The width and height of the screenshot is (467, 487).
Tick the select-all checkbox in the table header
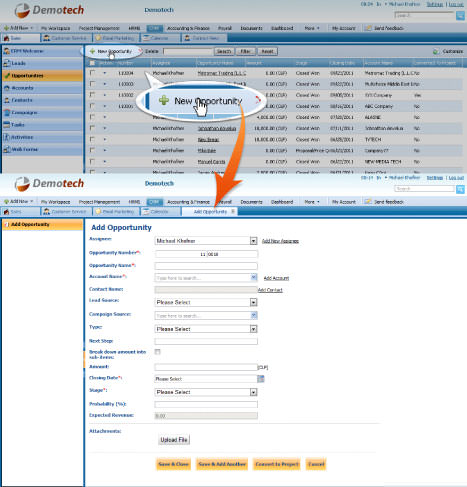coord(92,63)
